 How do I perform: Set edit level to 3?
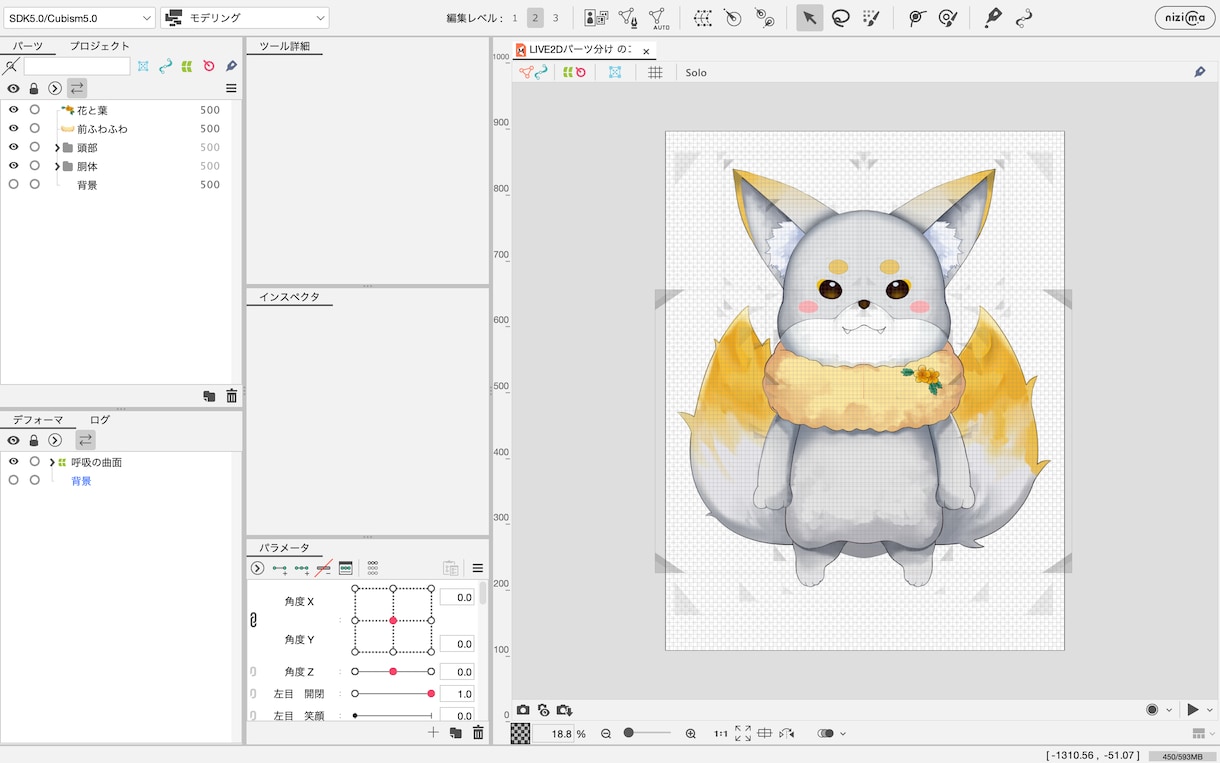[x=556, y=18]
